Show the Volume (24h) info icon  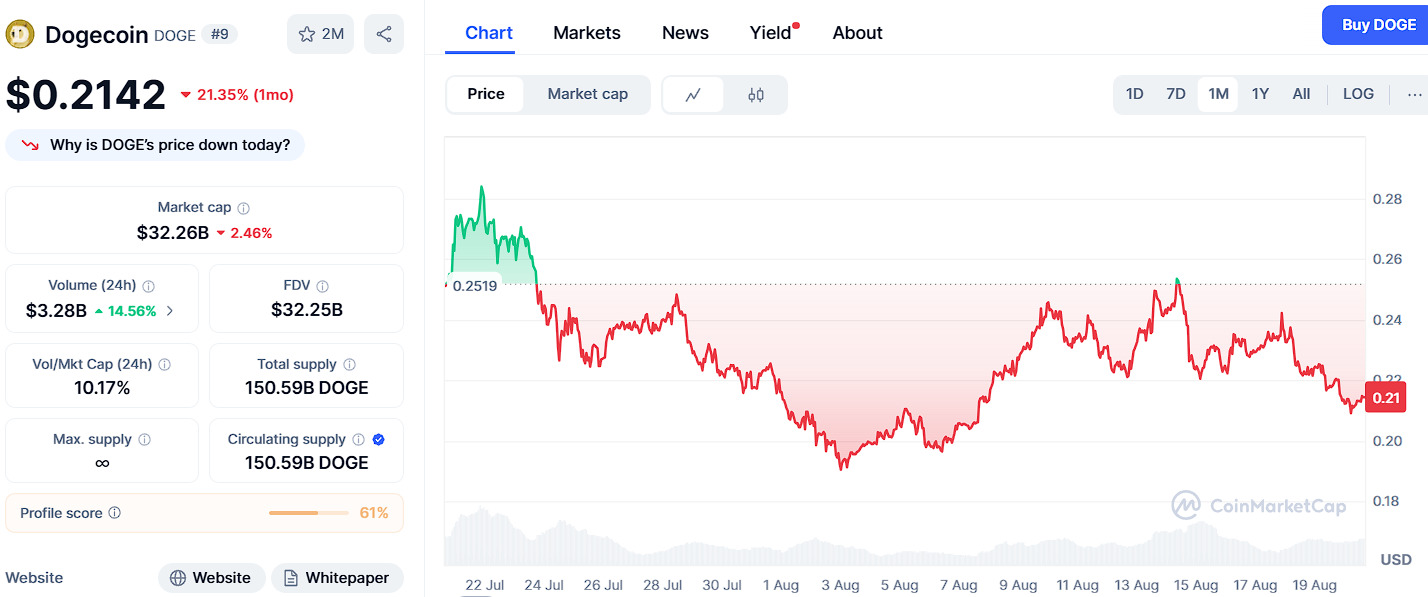point(149,286)
